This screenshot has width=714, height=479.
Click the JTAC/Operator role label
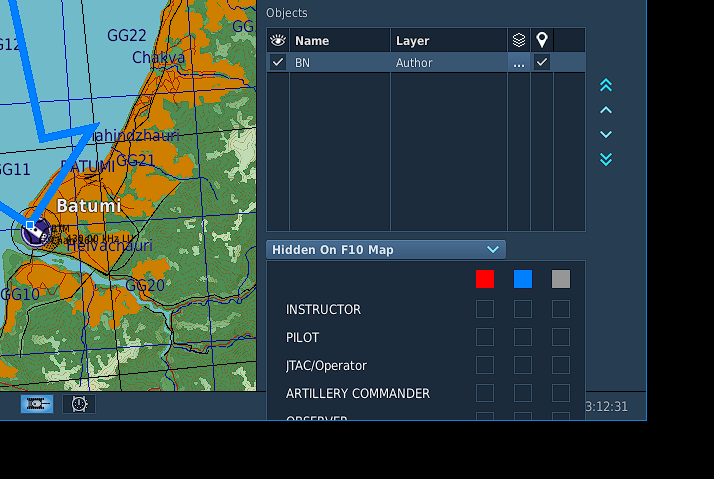click(x=326, y=366)
